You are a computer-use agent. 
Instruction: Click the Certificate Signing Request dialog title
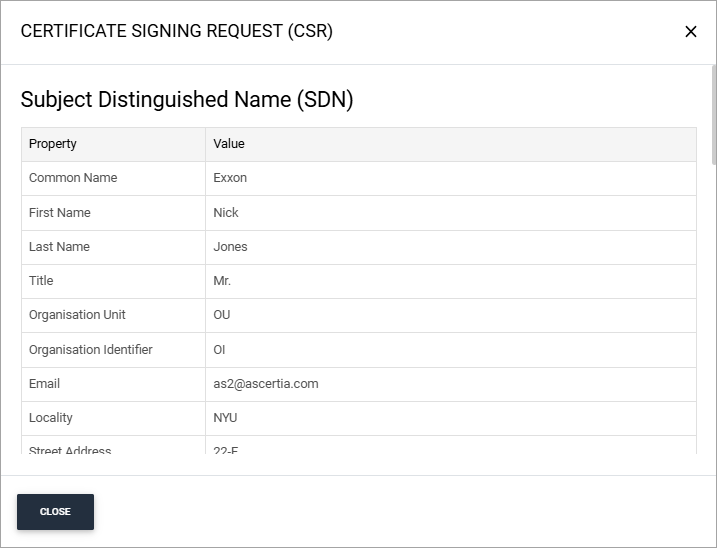coord(177,31)
